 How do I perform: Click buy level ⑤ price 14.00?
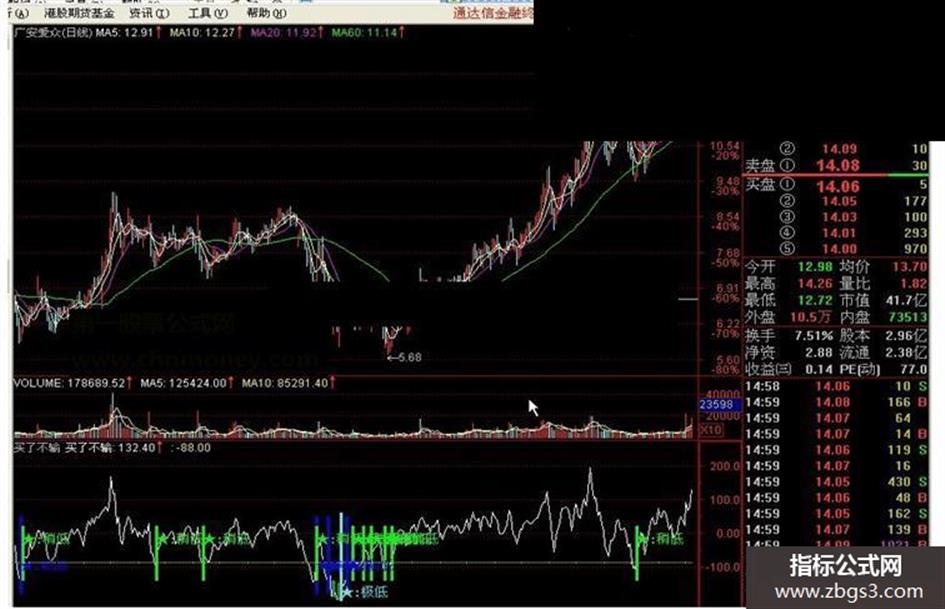839,248
